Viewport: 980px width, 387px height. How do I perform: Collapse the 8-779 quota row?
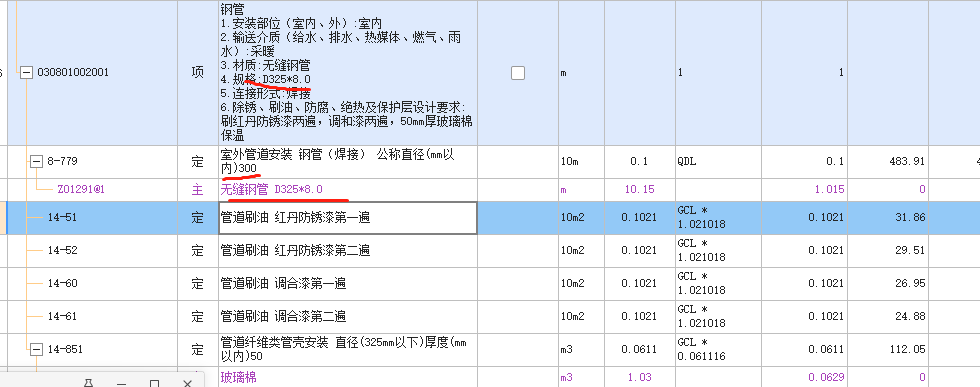(37, 161)
